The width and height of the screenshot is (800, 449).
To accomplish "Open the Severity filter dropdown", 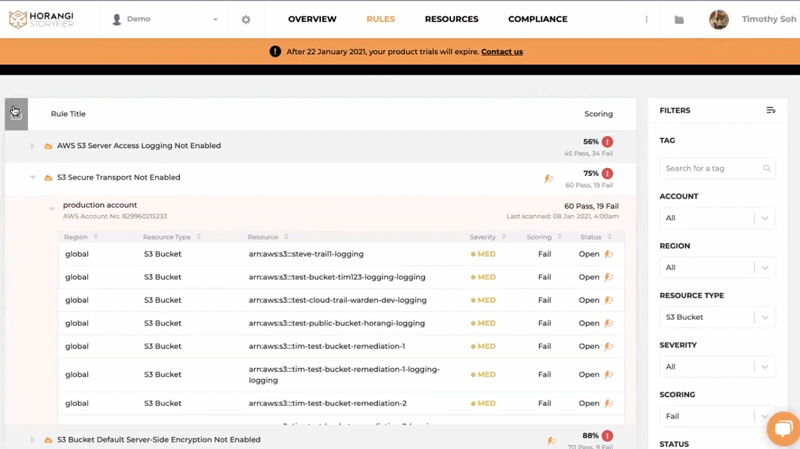I will (x=717, y=366).
